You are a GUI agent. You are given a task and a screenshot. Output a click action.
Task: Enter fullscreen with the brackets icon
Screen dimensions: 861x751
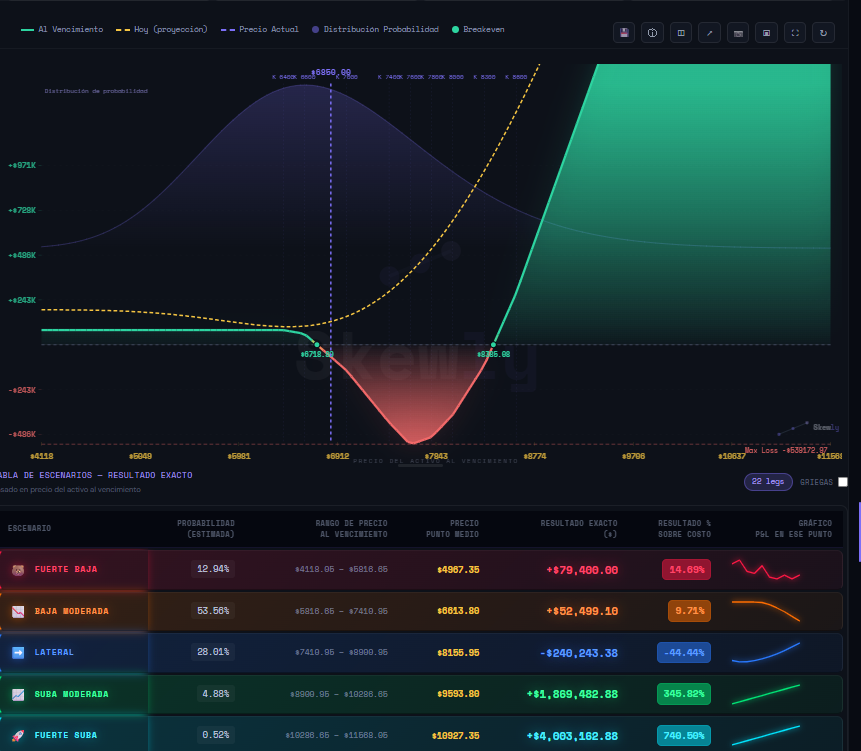(795, 33)
